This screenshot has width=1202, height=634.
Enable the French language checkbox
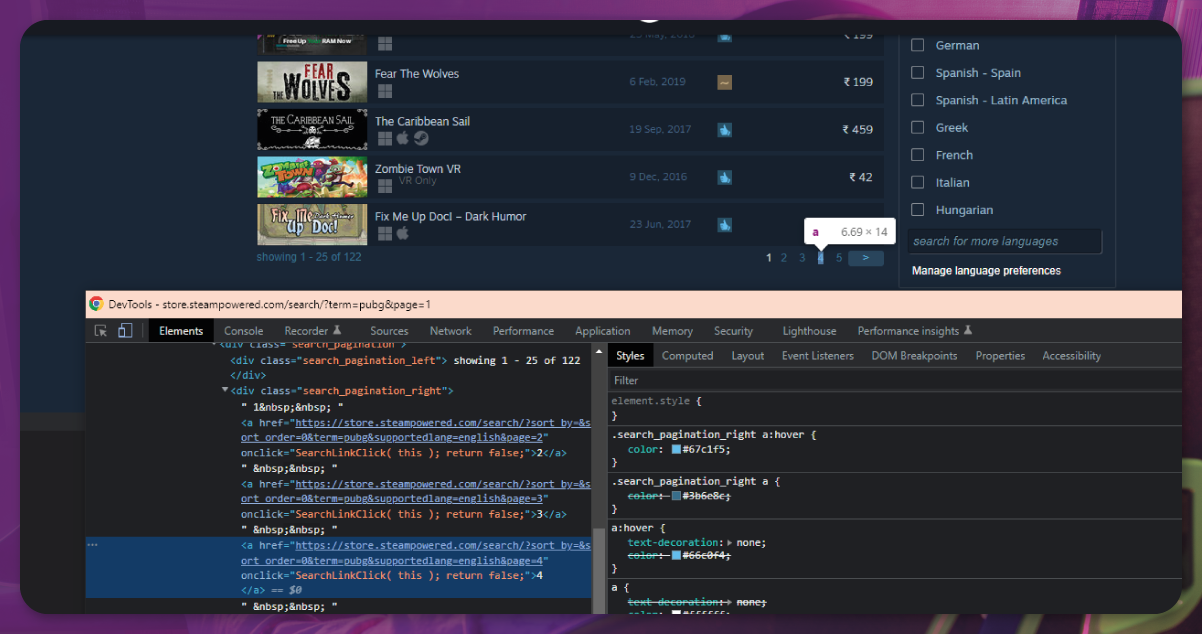point(917,155)
